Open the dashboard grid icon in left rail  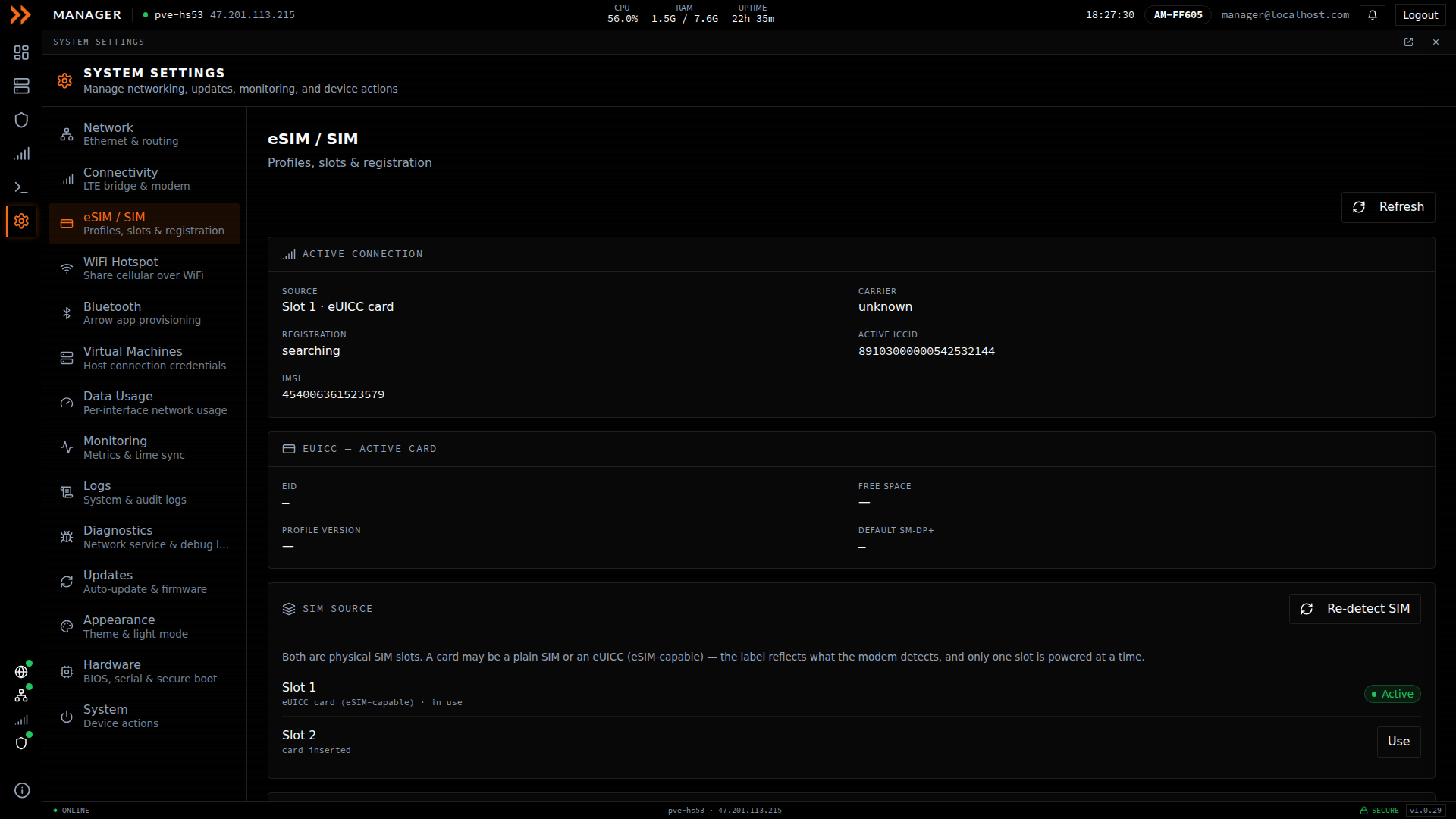[x=21, y=52]
